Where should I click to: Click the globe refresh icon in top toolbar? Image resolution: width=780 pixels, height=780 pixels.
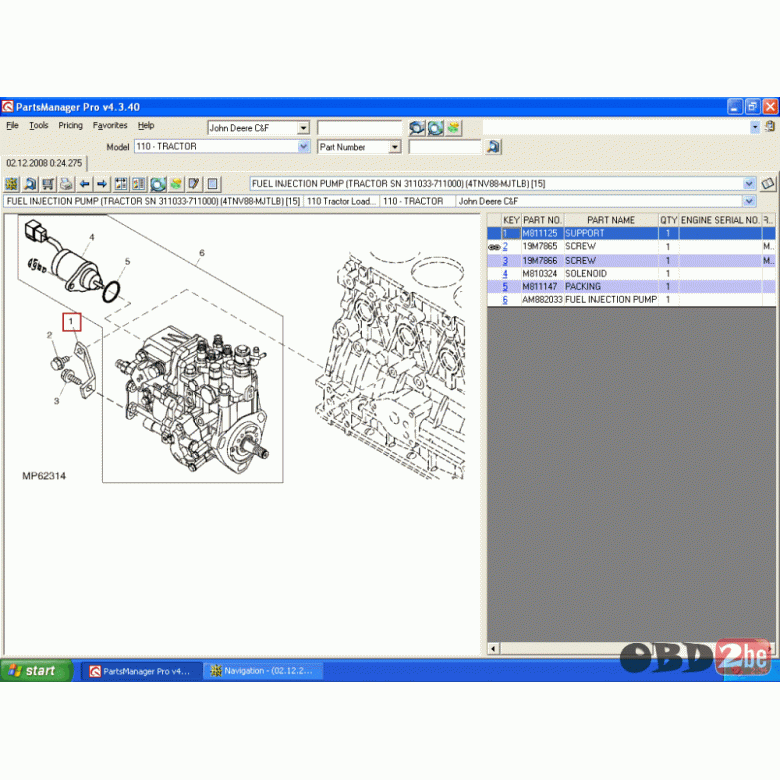435,128
